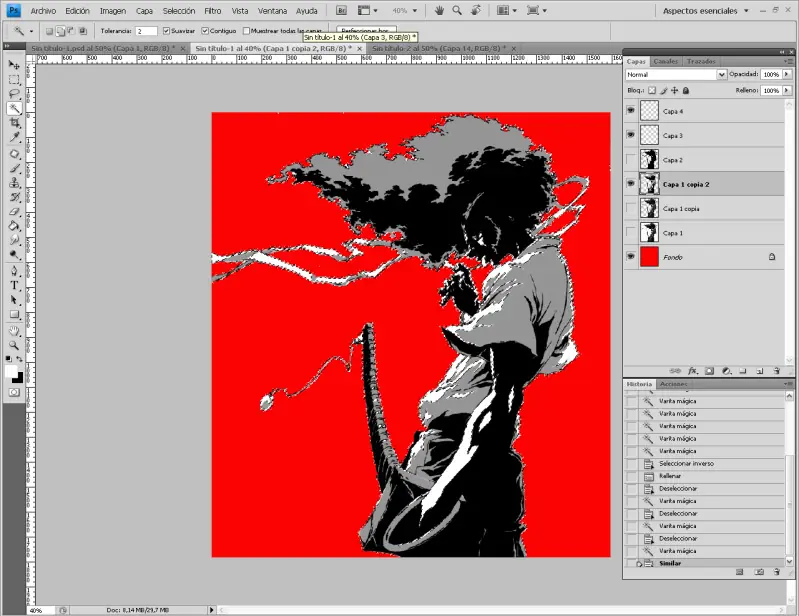Hide the Fondo layer
Screen dimensions: 799x616
[x=631, y=256]
